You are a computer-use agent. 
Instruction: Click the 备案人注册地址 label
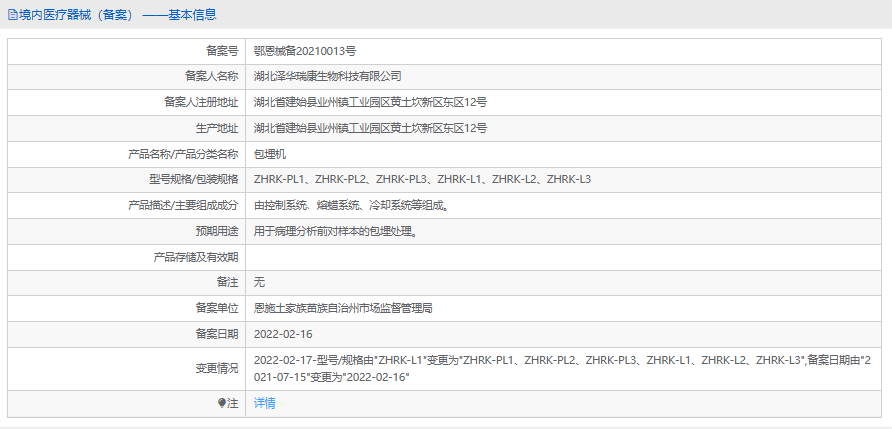point(201,102)
